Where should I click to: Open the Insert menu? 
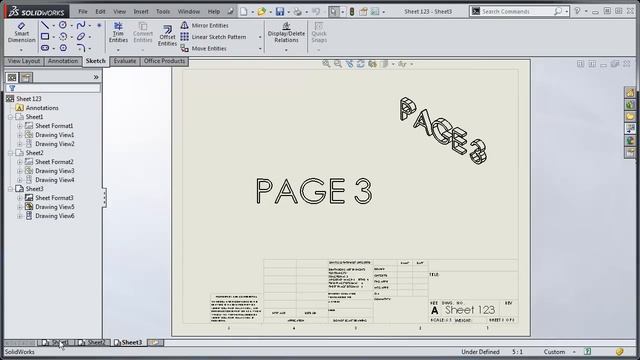141,11
